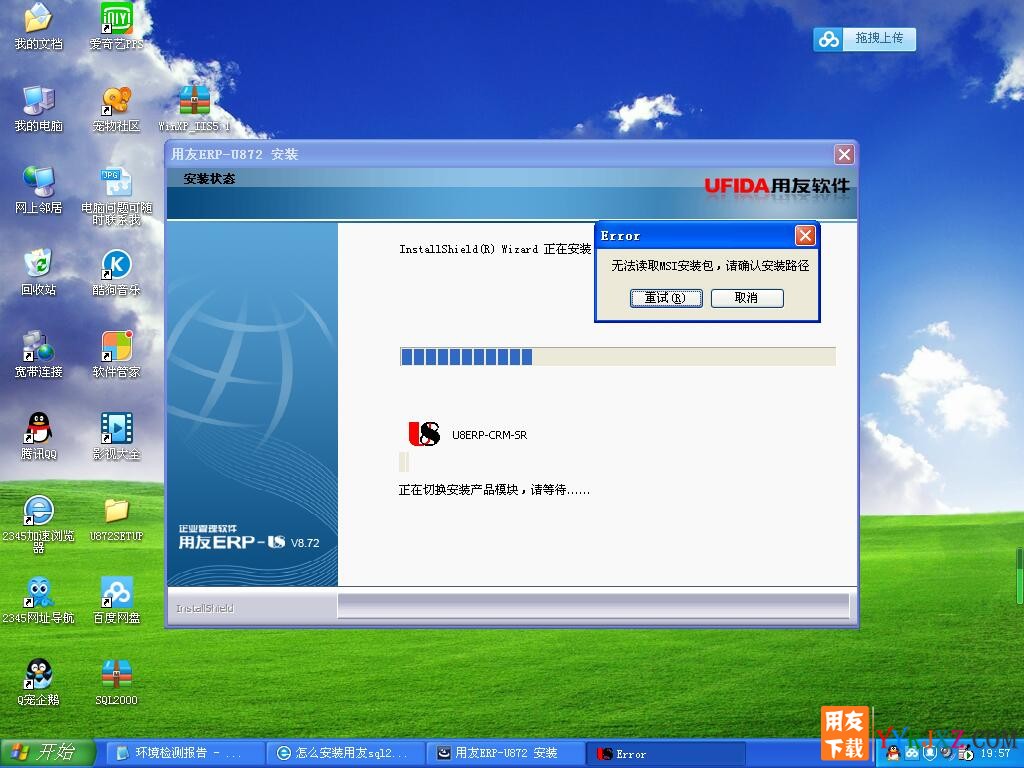
Task: Click the shield security tray icon
Action: (x=930, y=753)
